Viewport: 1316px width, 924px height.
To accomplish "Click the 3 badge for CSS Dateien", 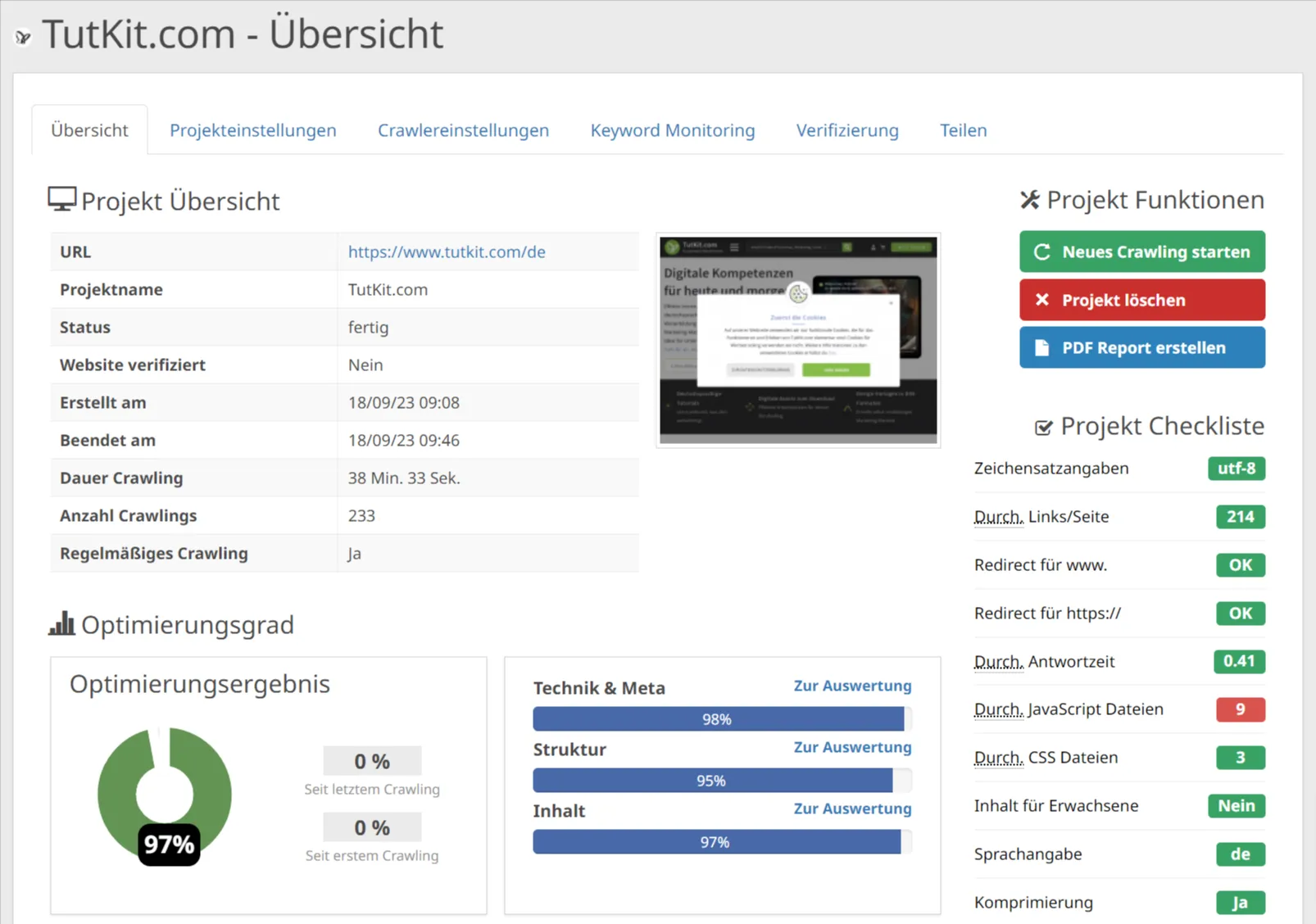I will pos(1241,758).
